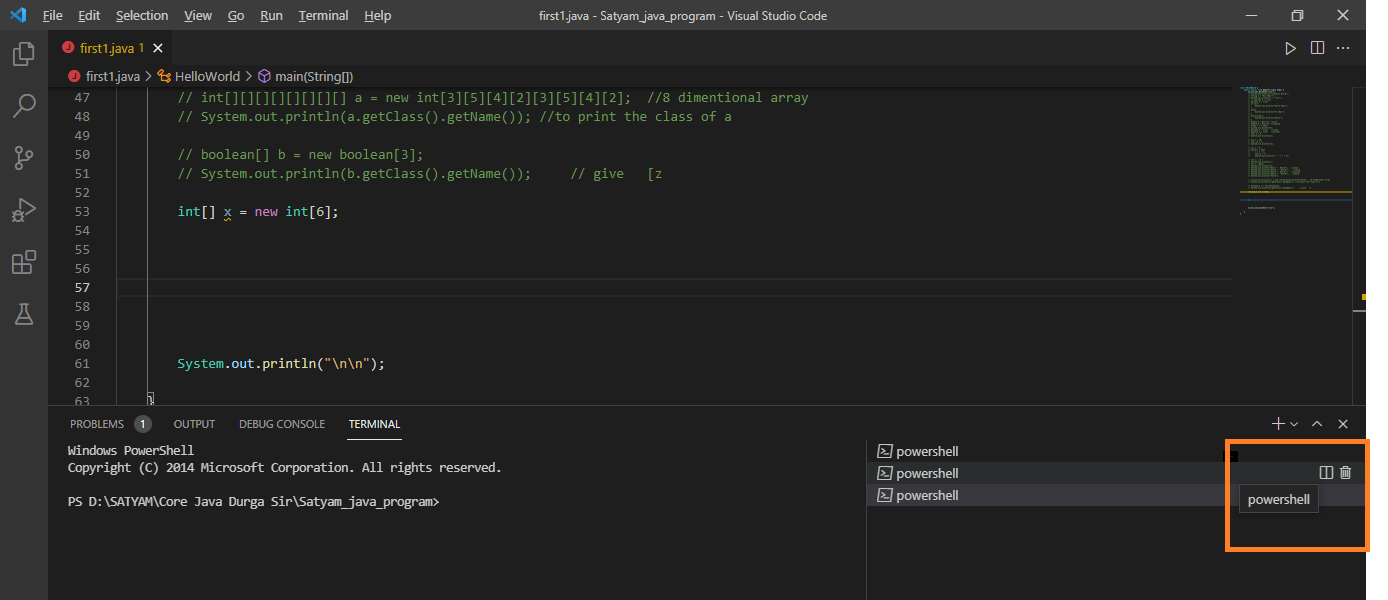This screenshot has width=1388, height=600.
Task: Open the editor More Actions ellipsis
Action: (1343, 47)
